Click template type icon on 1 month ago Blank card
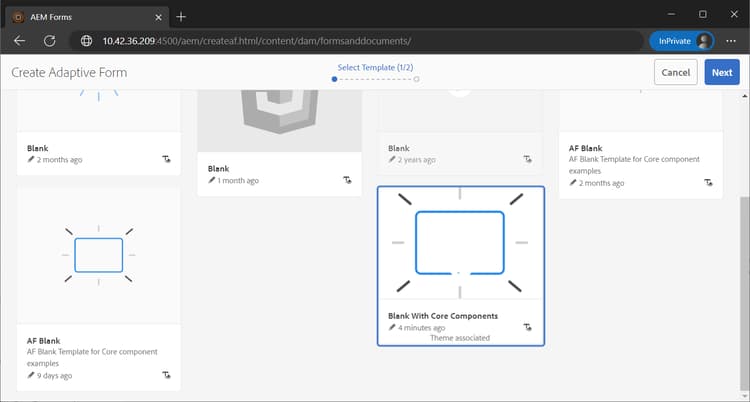The height and width of the screenshot is (402, 750). [348, 180]
